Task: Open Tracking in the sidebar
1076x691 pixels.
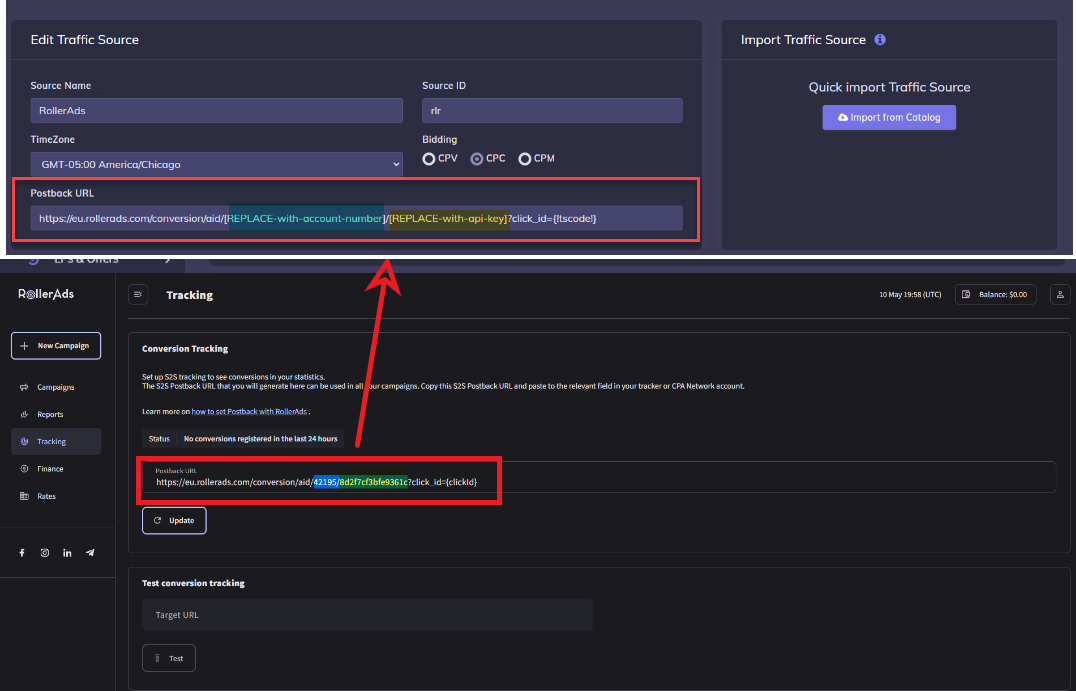Action: [56, 441]
